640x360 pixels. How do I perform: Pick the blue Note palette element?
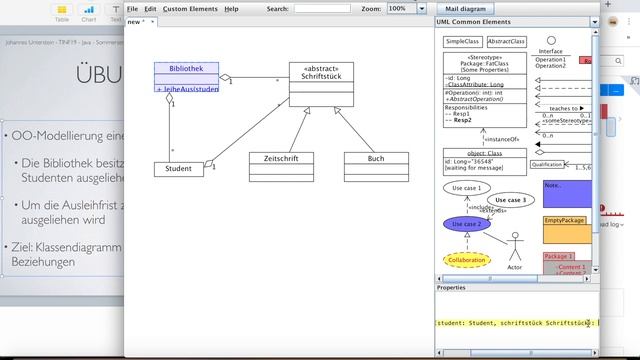tap(567, 194)
